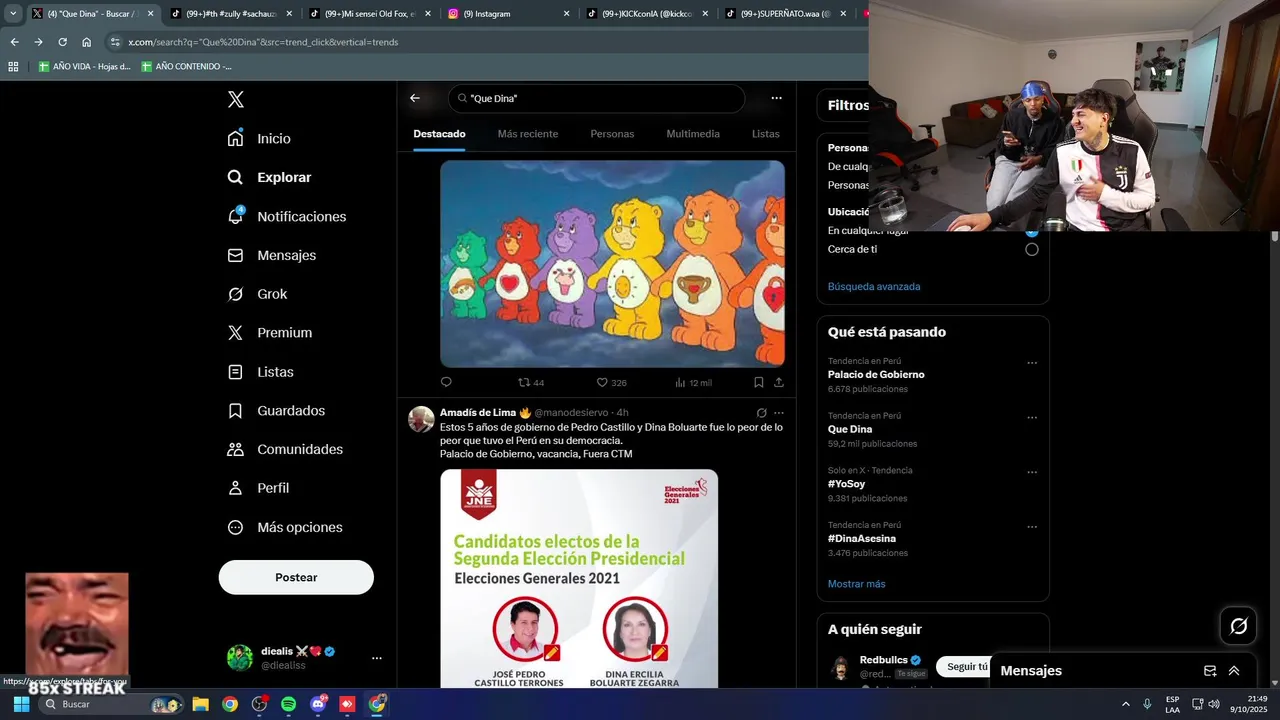Open OBS Studio from the taskbar
This screenshot has width=1280, height=720.
coord(259,704)
